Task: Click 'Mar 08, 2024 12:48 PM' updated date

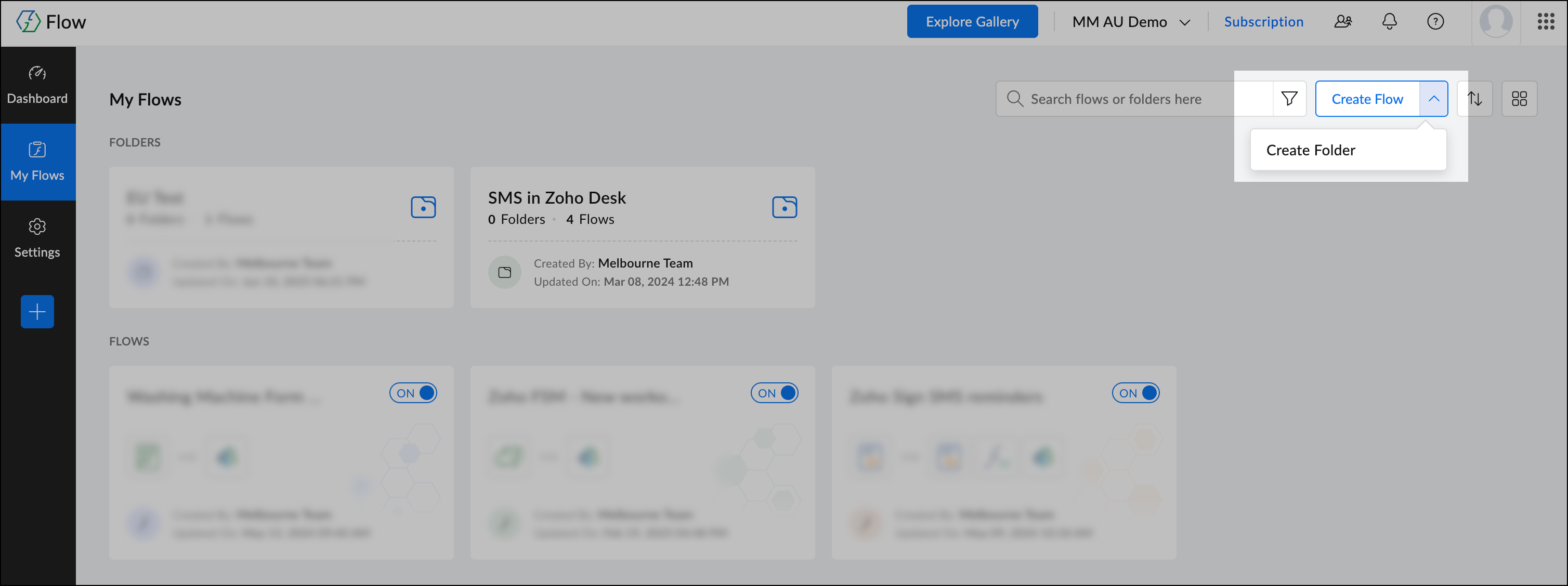Action: 666,282
